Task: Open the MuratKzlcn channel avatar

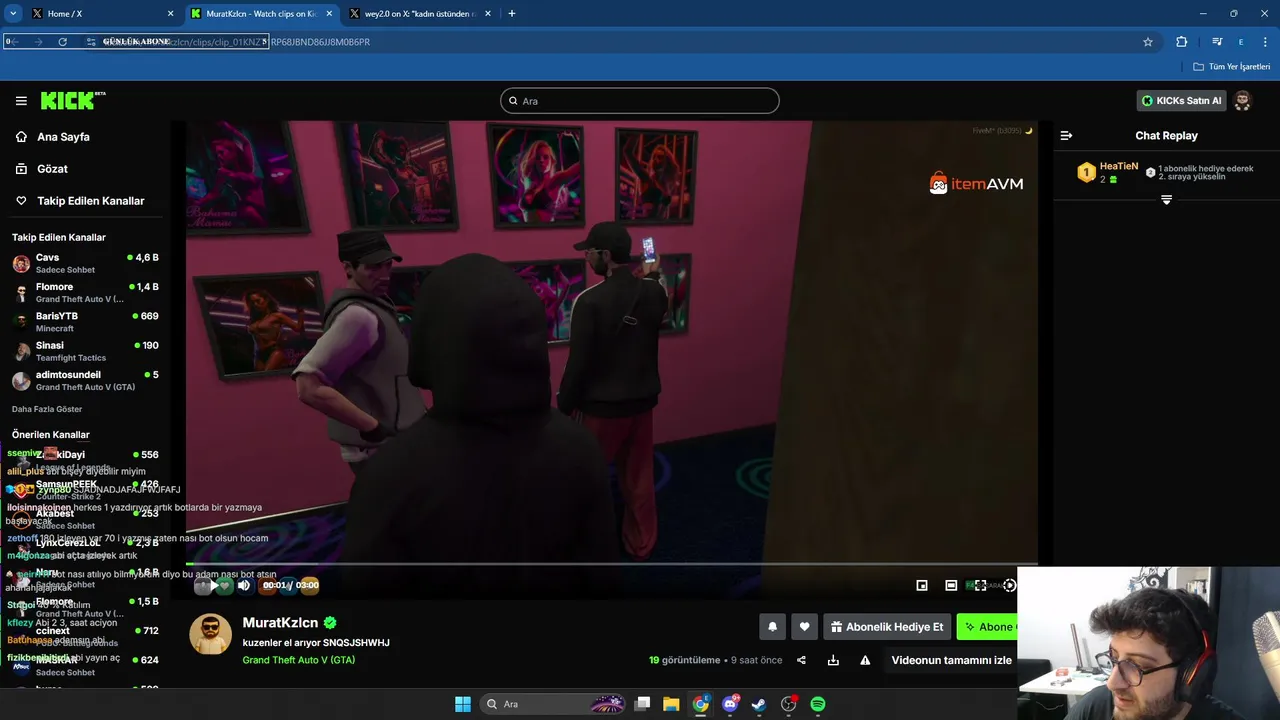Action: (x=211, y=634)
